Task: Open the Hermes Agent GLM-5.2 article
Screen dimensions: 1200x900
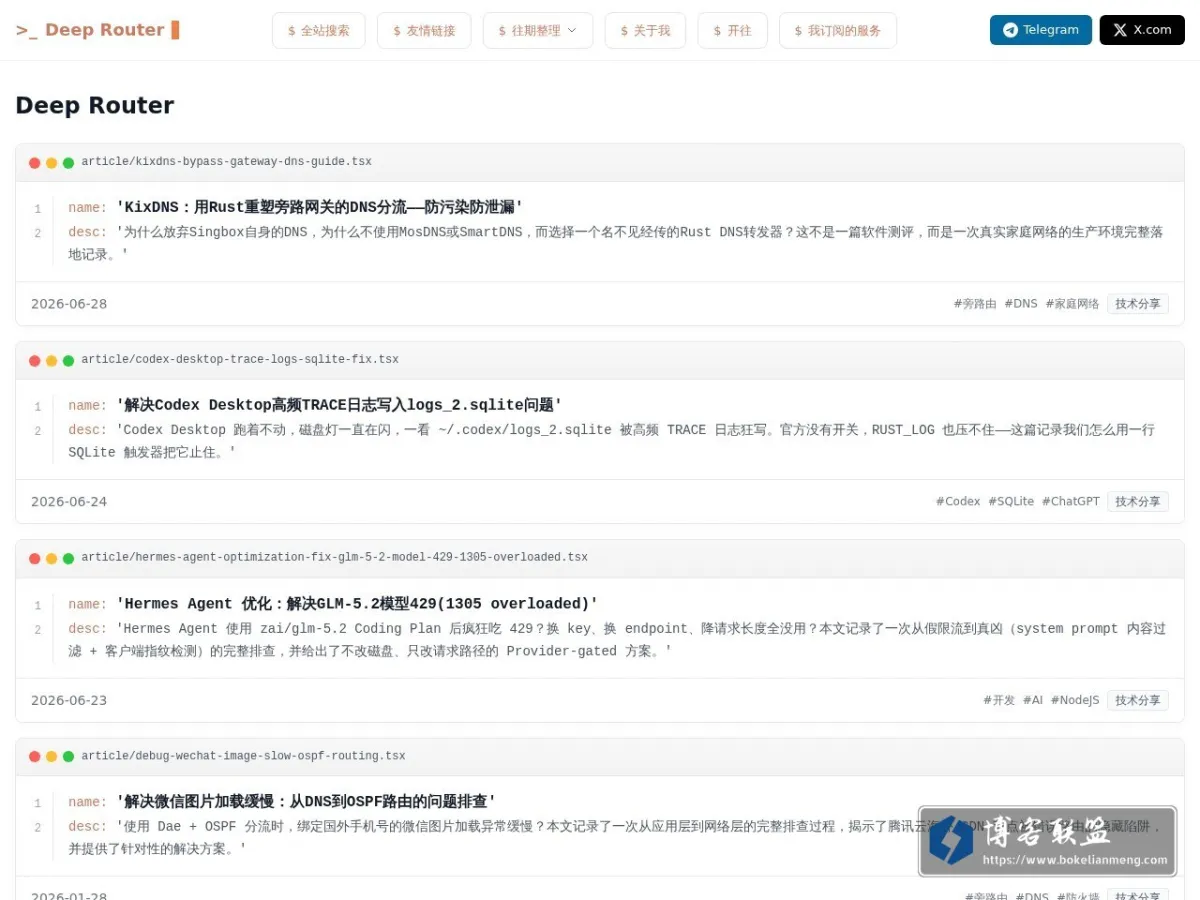Action: point(357,603)
